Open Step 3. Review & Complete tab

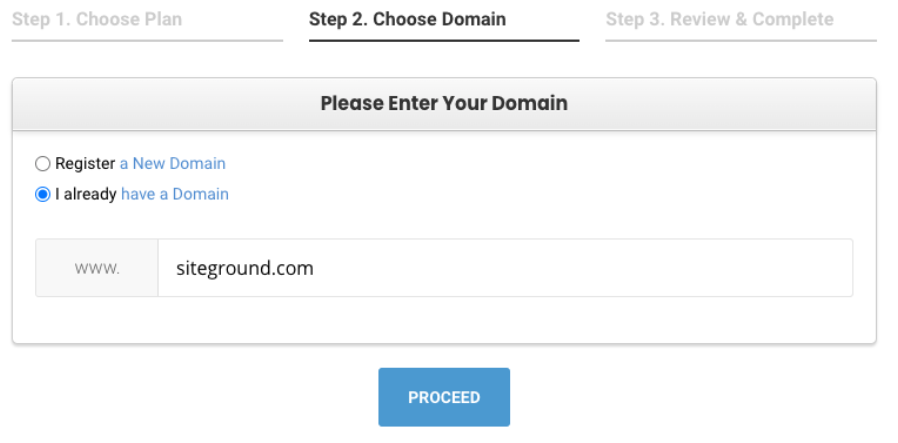[719, 20]
